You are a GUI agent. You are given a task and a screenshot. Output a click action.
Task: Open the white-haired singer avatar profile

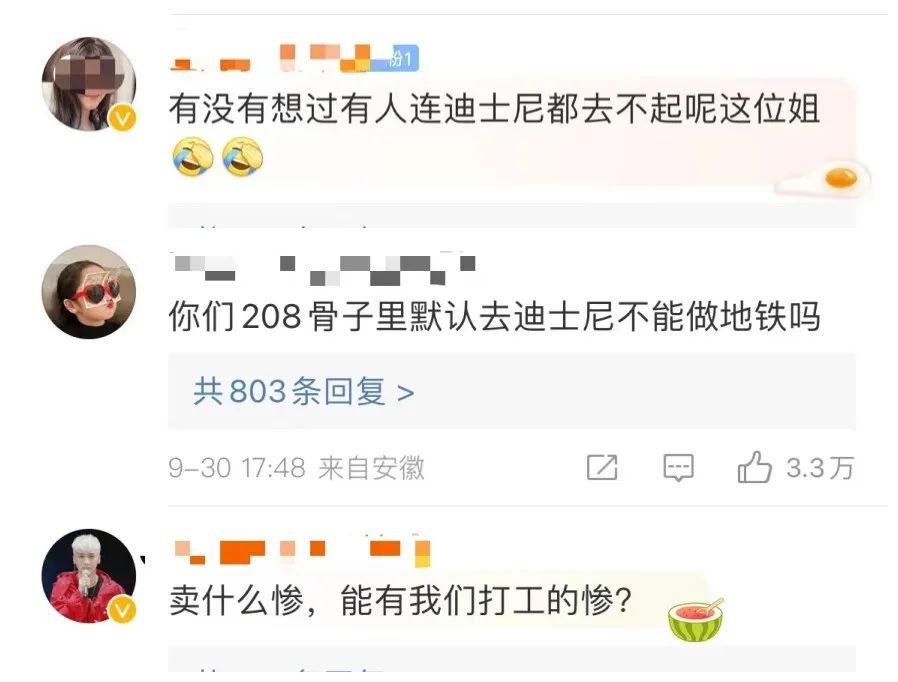89,575
